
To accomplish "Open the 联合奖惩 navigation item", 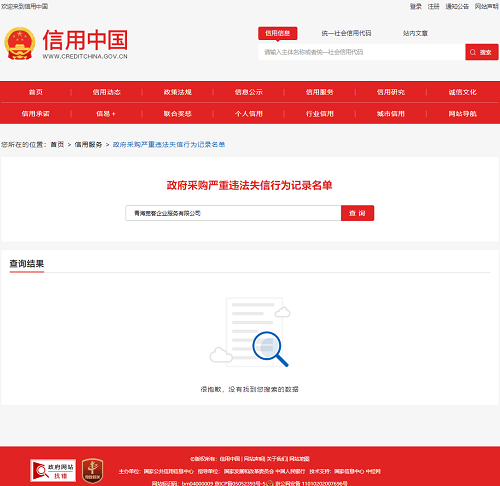I will tap(178, 114).
